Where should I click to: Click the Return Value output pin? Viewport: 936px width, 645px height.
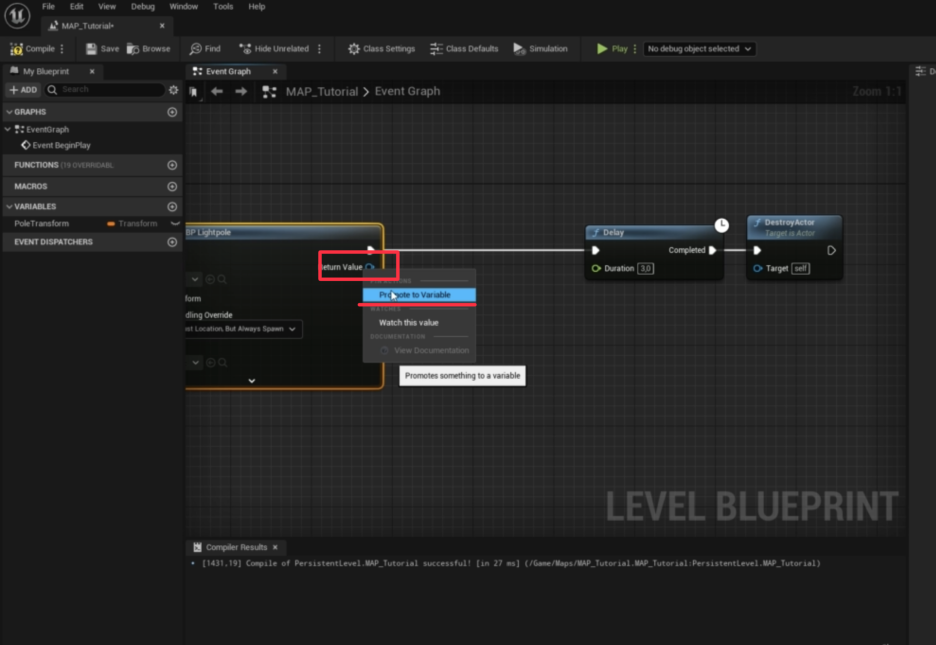tap(370, 267)
